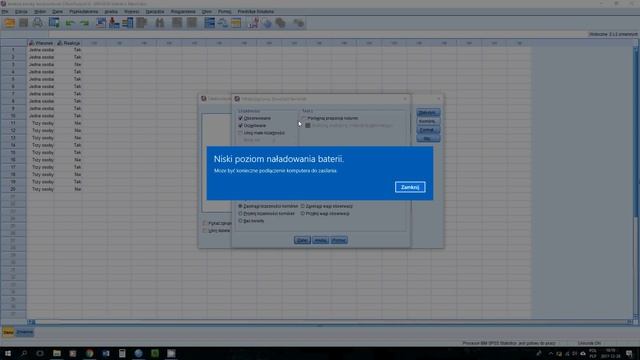Open the Windows Start menu

tap(7, 353)
